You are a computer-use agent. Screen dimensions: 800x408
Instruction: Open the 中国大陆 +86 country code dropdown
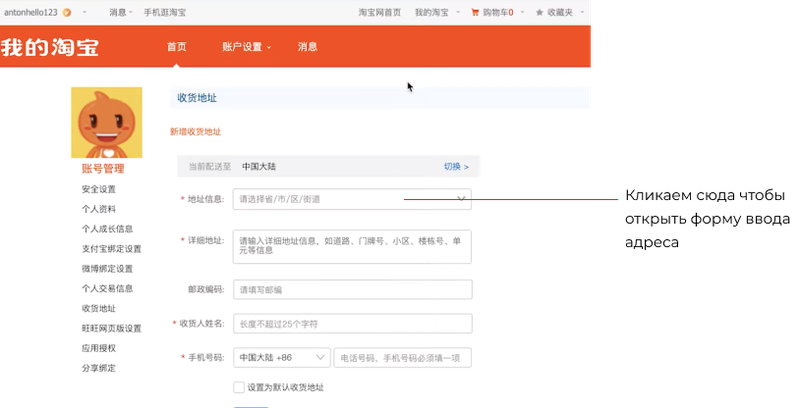pyautogui.click(x=282, y=358)
